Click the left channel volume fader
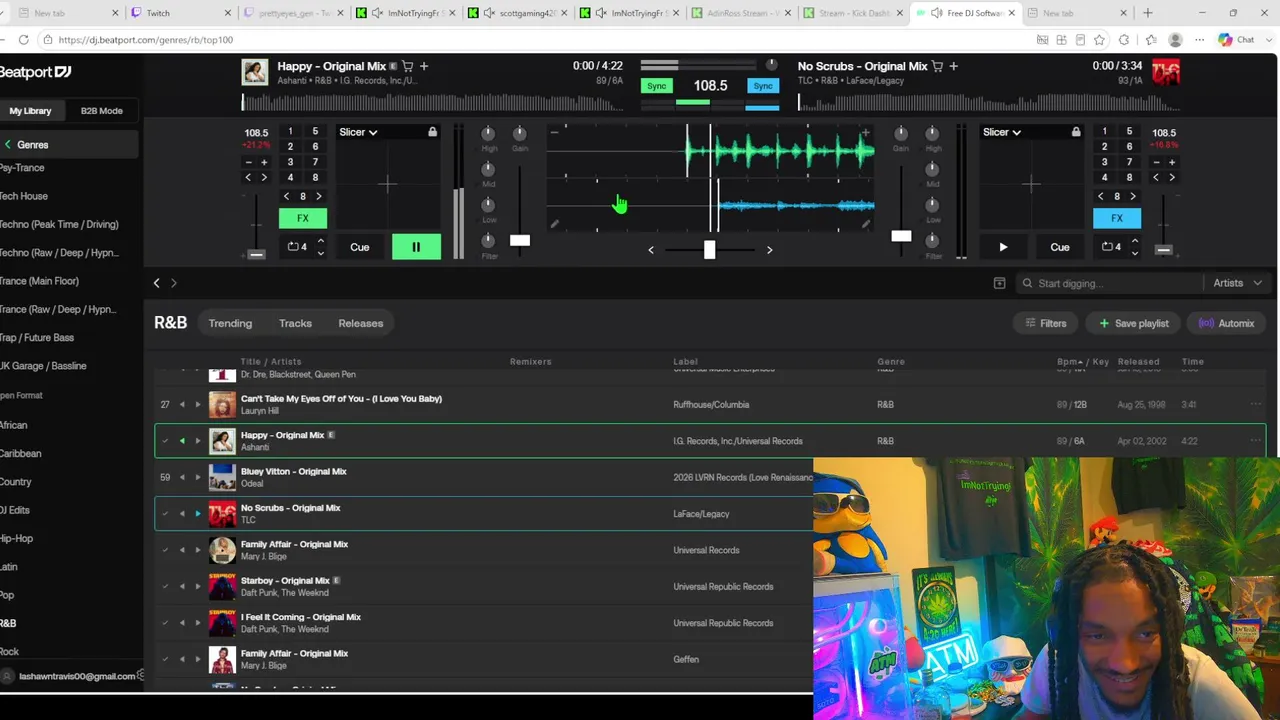 [x=520, y=240]
